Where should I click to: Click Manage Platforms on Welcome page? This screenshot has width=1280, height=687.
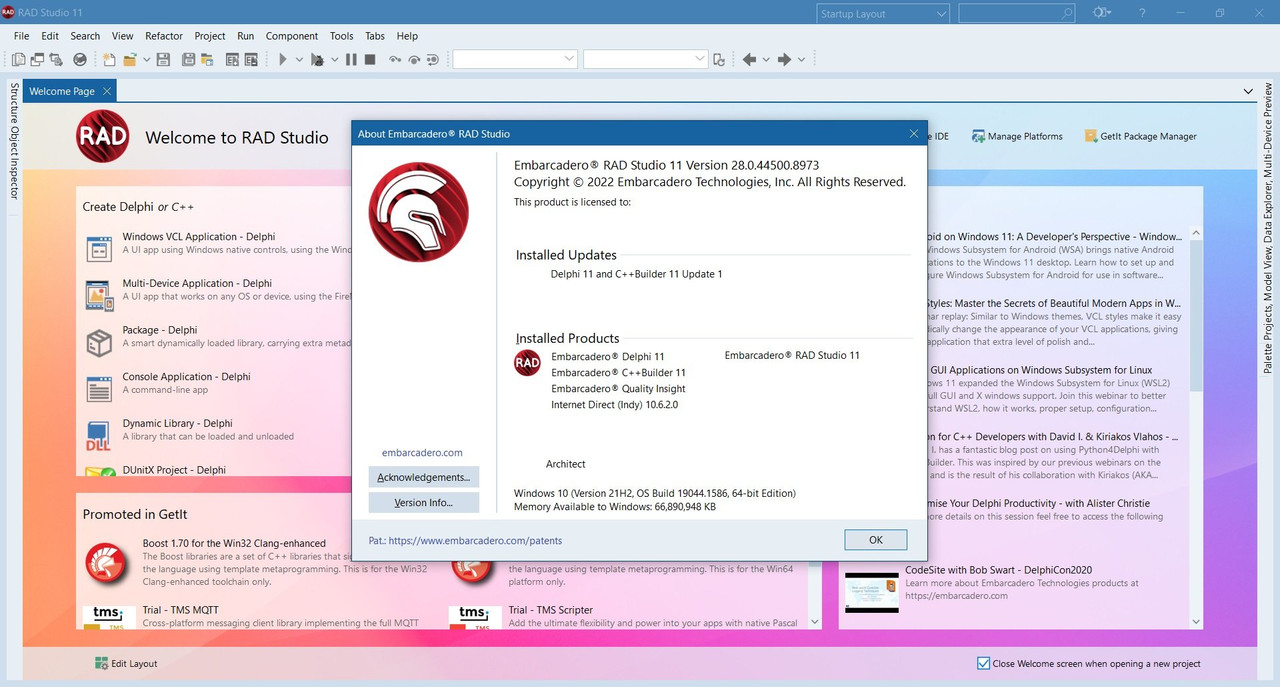click(x=1017, y=136)
